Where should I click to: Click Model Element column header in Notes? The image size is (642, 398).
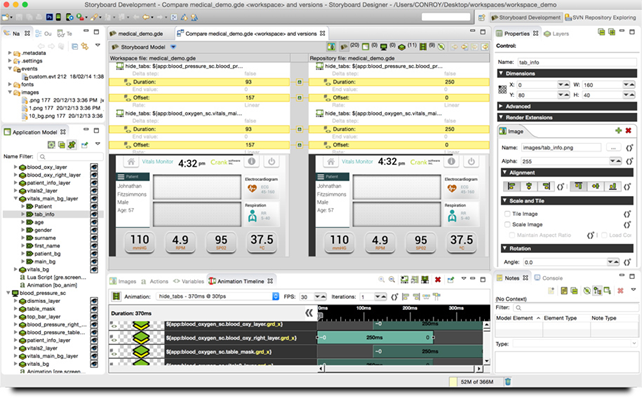coord(518,318)
